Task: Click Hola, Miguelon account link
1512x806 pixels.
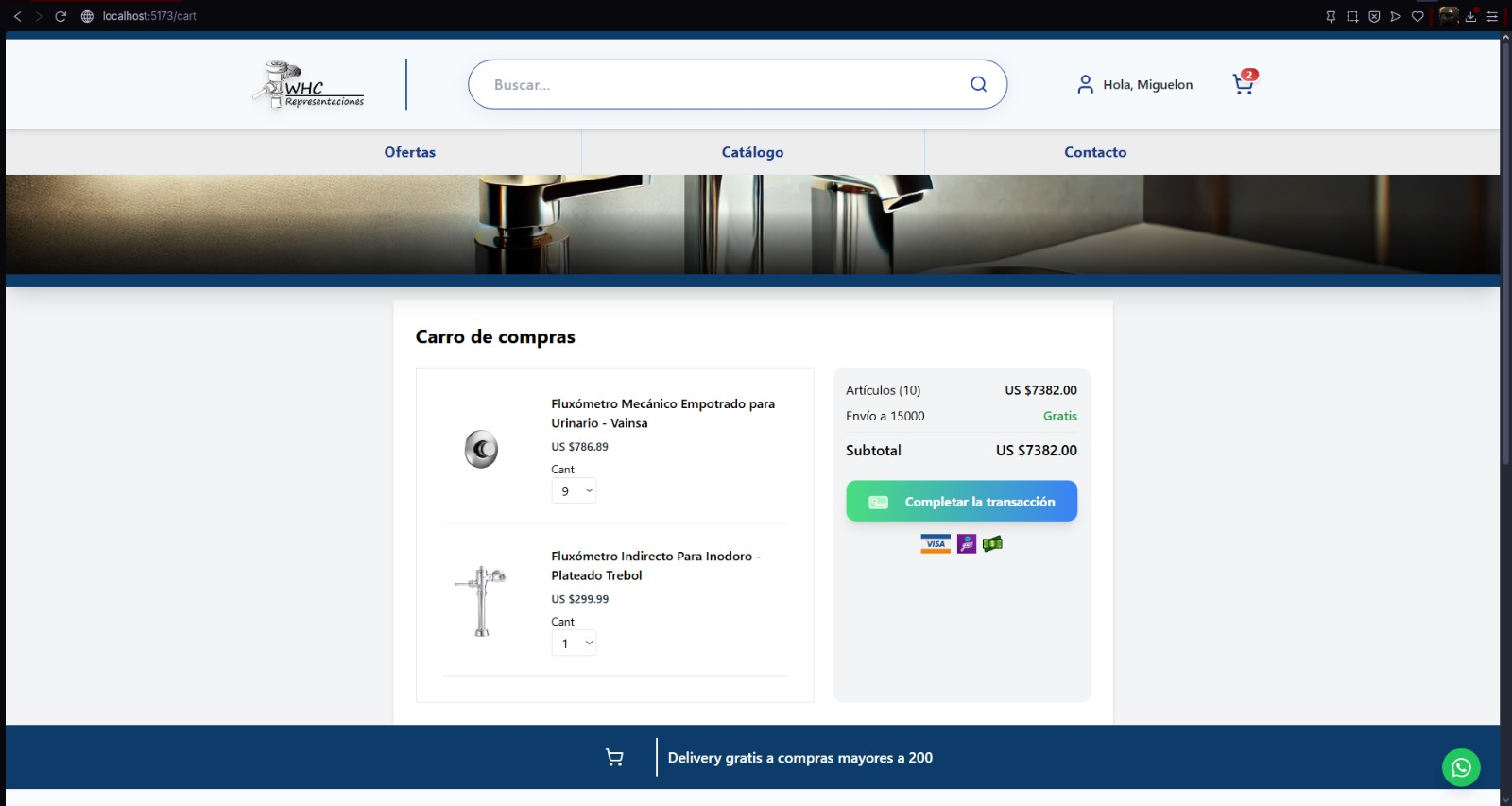Action: pos(1147,85)
